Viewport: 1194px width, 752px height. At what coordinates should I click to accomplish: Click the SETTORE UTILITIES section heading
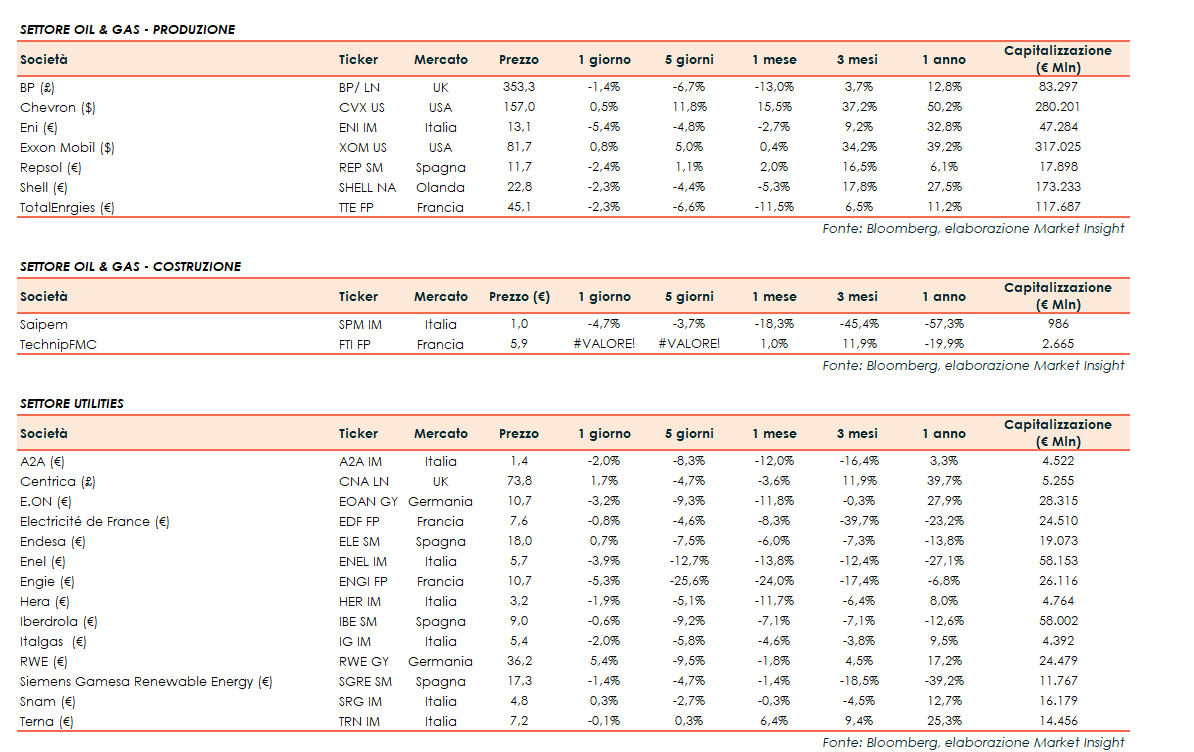[x=72, y=403]
